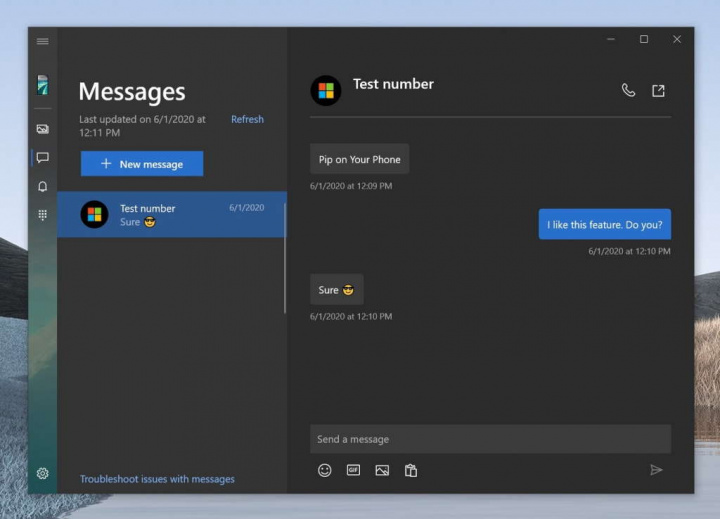Pop out conversation into separate window
The width and height of the screenshot is (720, 519).
coord(658,90)
